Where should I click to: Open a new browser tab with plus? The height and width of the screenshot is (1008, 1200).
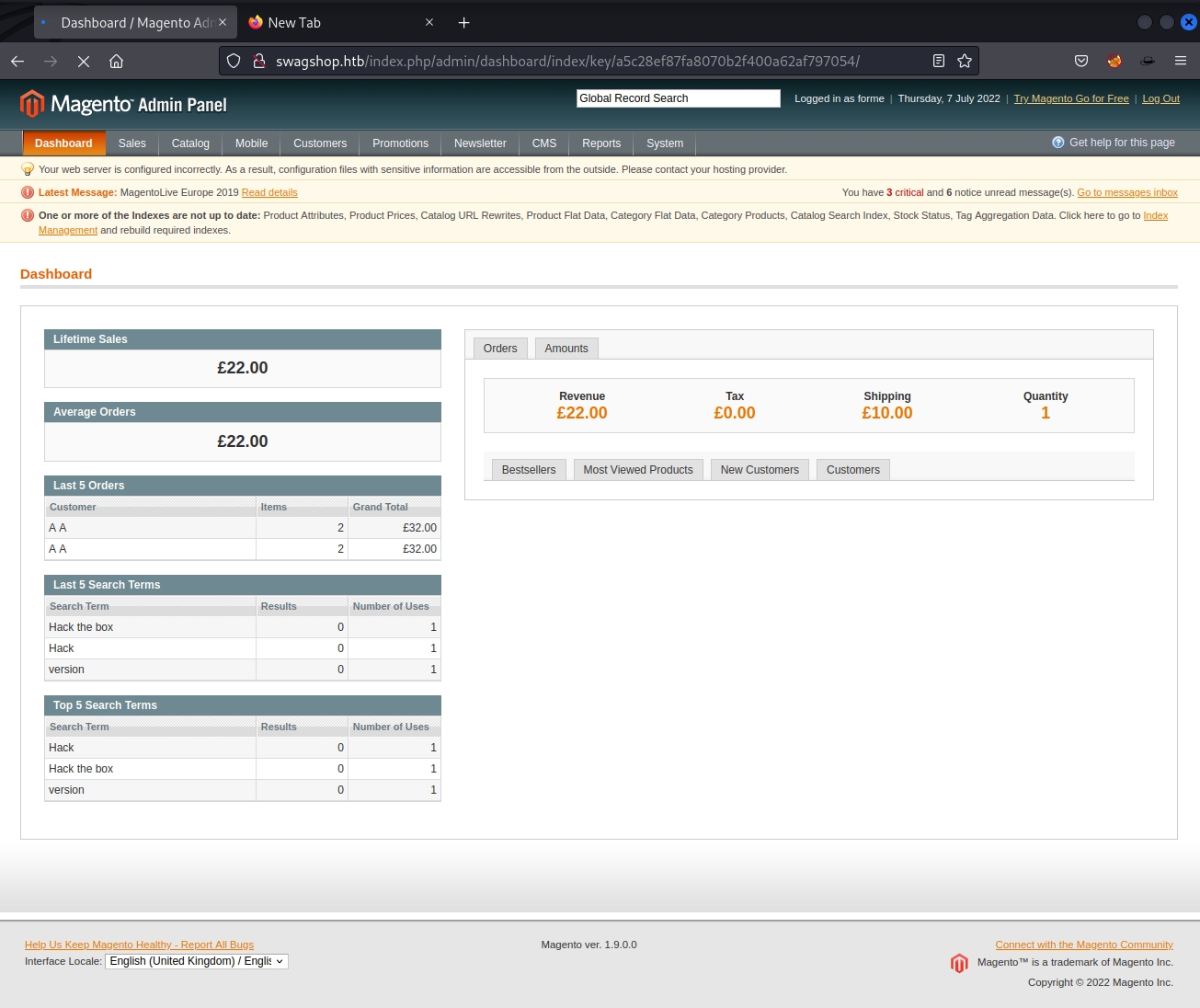(x=463, y=22)
